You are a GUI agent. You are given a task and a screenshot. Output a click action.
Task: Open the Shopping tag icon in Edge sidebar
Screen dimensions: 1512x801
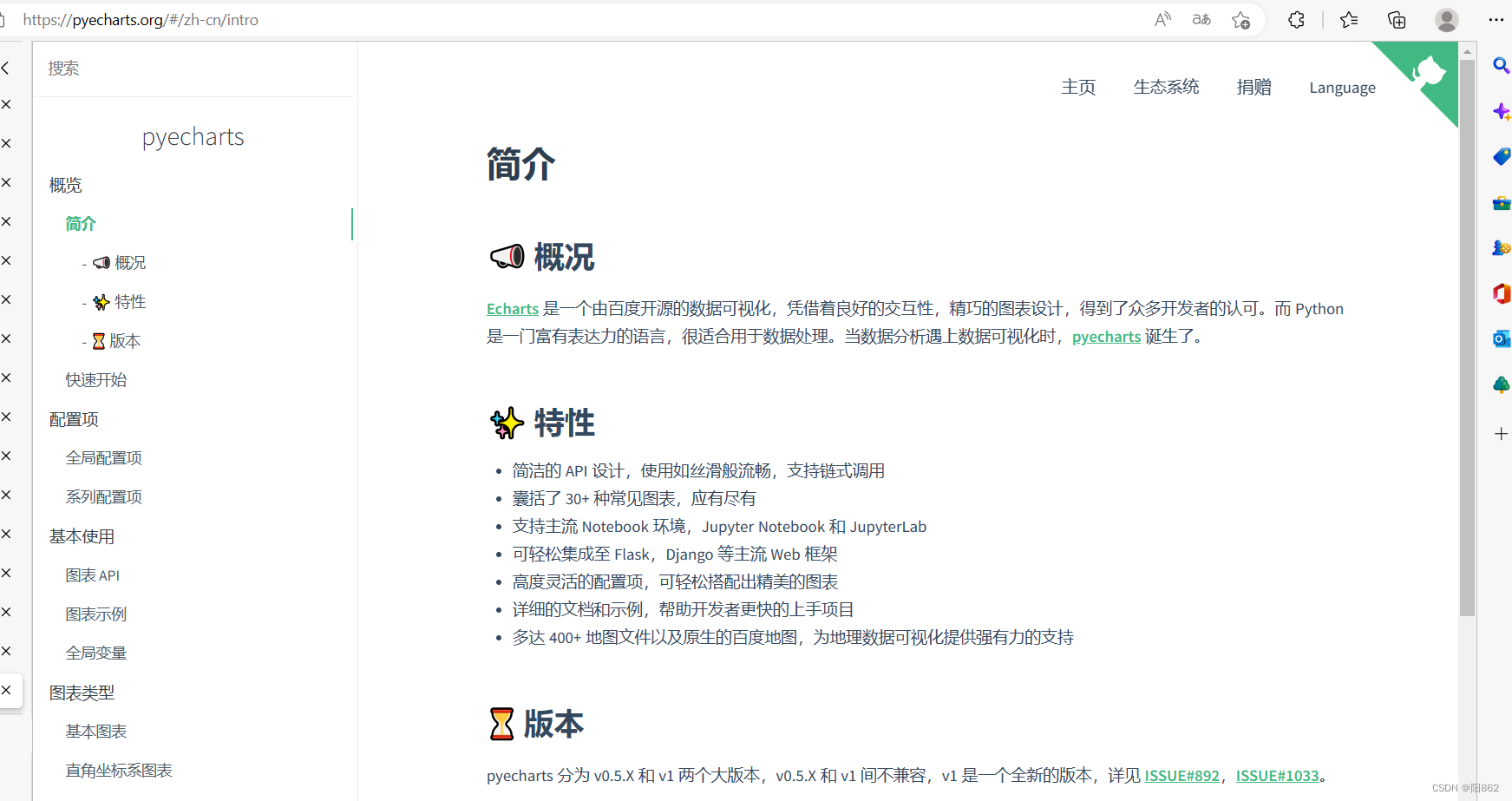(1501, 157)
